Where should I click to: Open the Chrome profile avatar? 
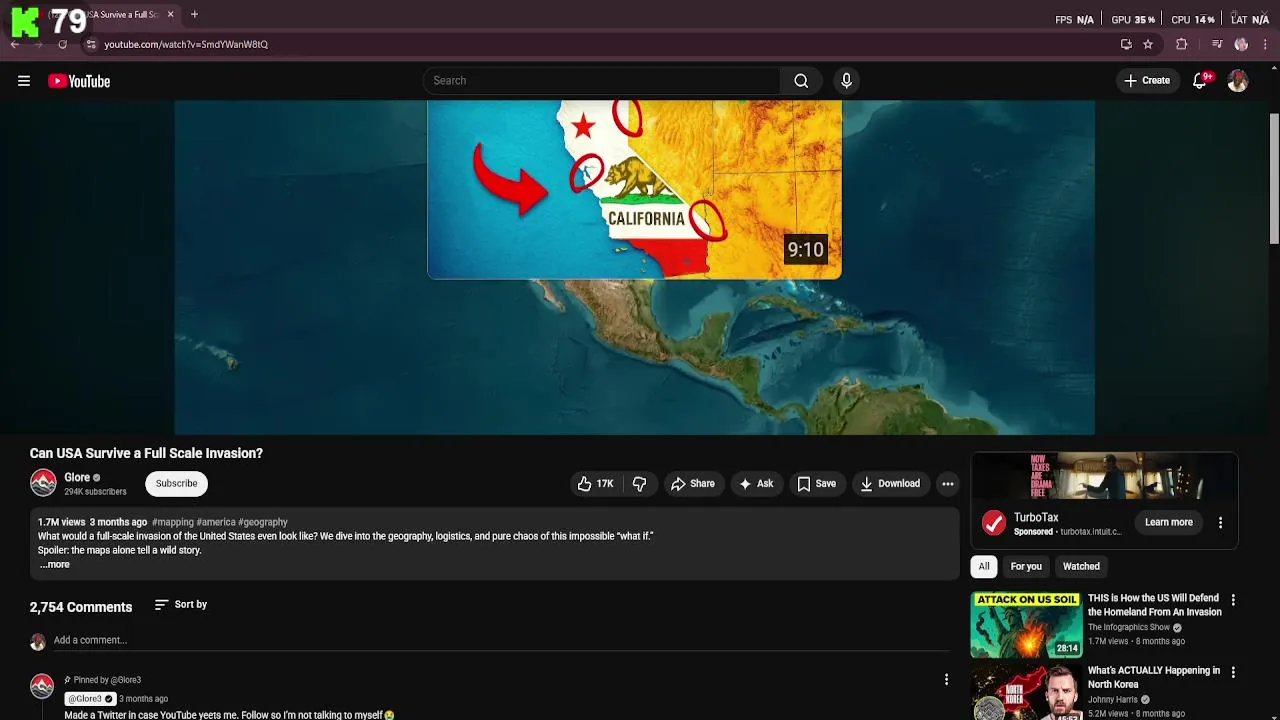coord(1241,44)
